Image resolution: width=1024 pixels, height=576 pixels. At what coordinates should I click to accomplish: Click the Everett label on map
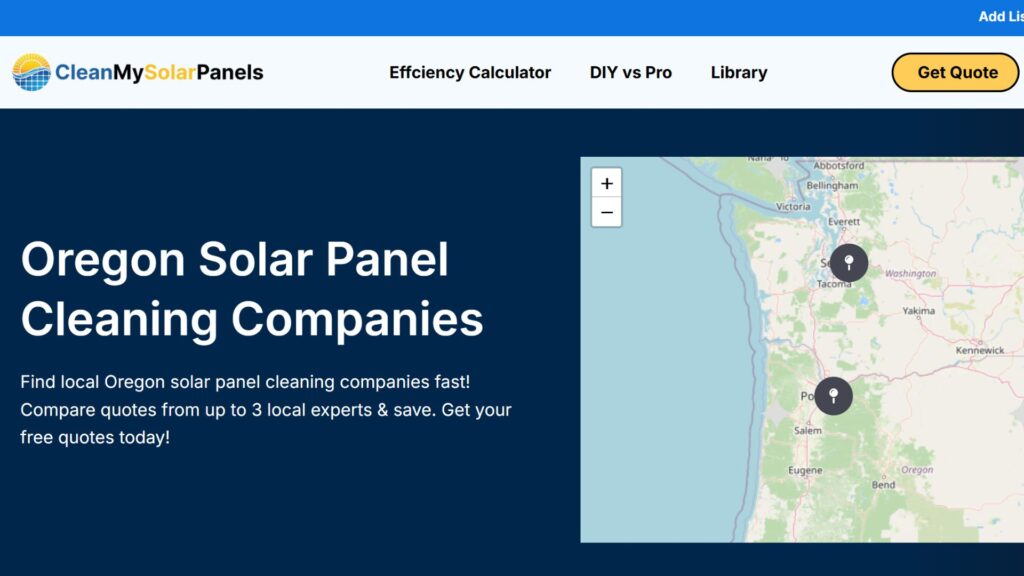844,222
